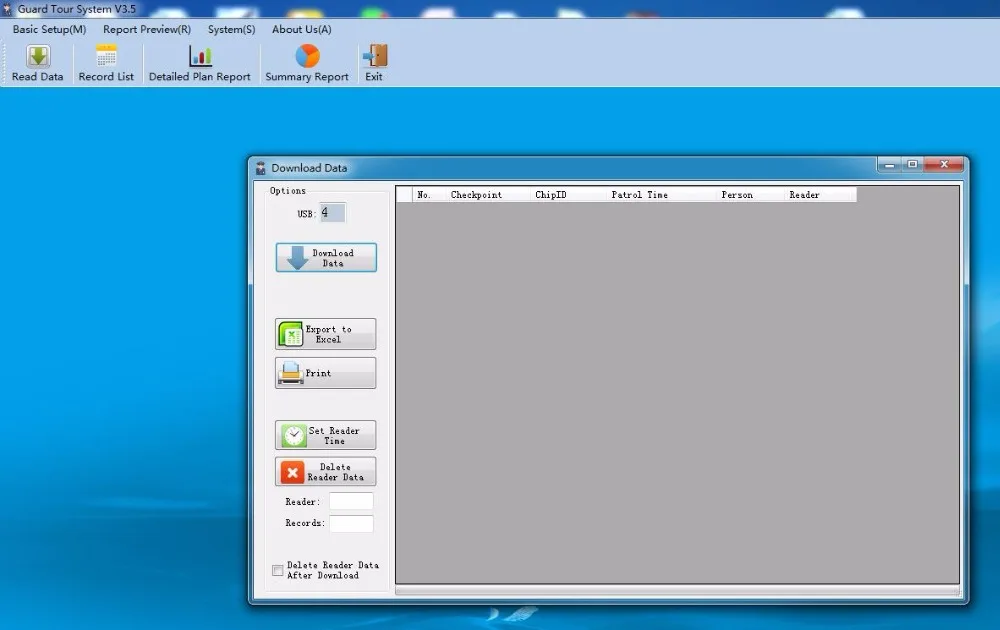Click the ChipID column header
Image resolution: width=1000 pixels, height=630 pixels.
(x=568, y=194)
